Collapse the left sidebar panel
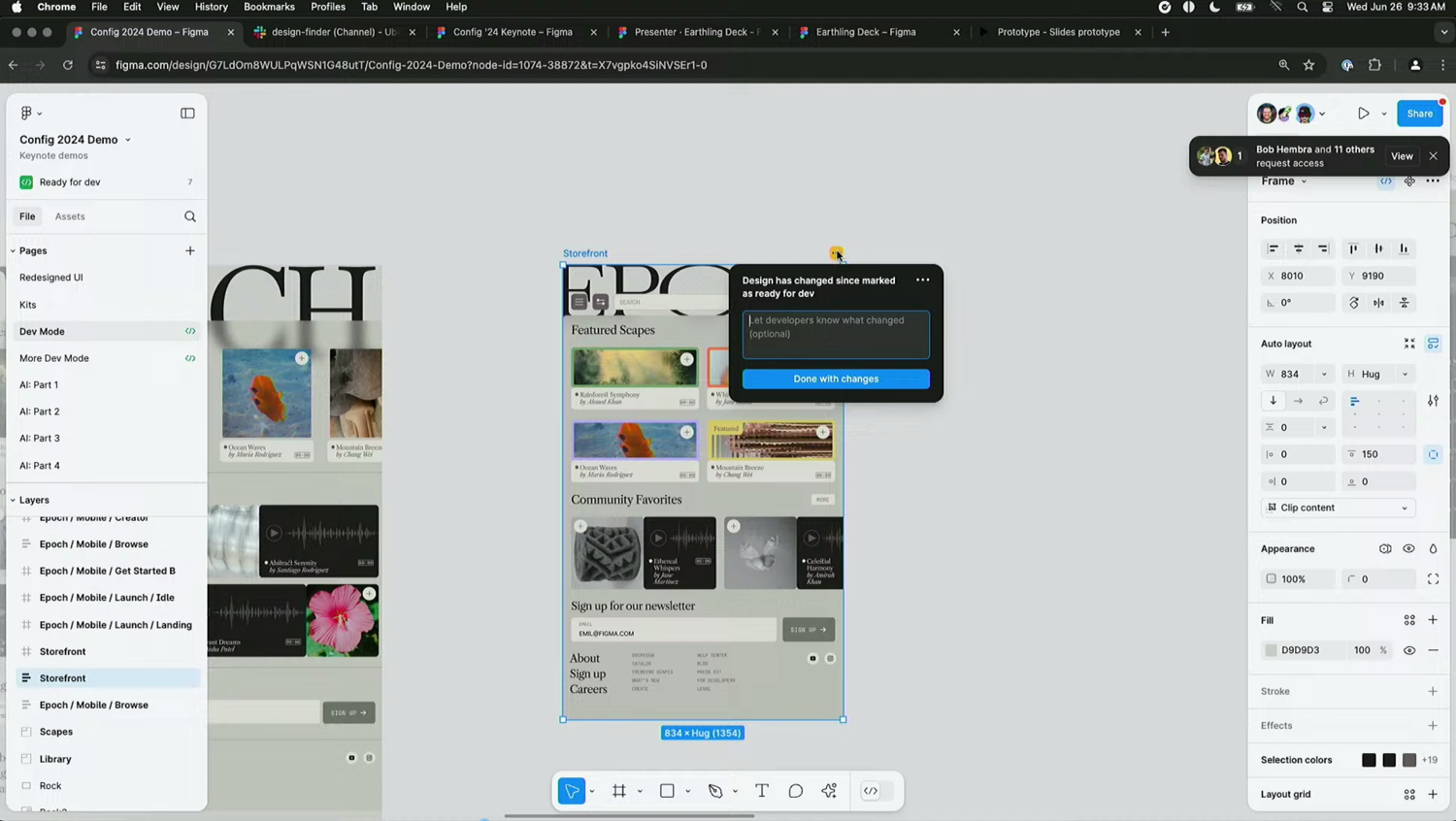The image size is (1456, 821). click(x=187, y=114)
